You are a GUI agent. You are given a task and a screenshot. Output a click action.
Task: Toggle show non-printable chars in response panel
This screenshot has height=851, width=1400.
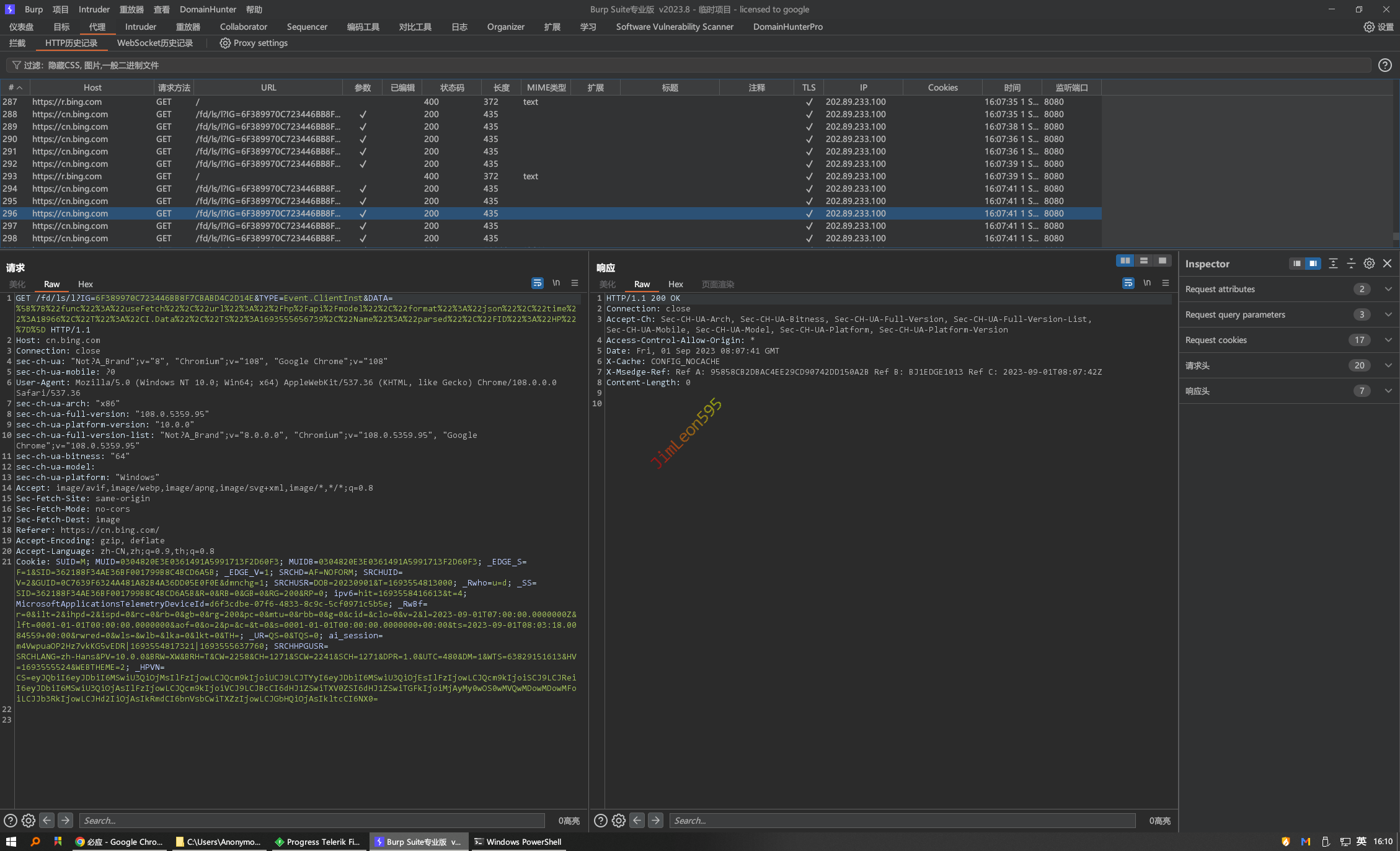coord(1146,283)
